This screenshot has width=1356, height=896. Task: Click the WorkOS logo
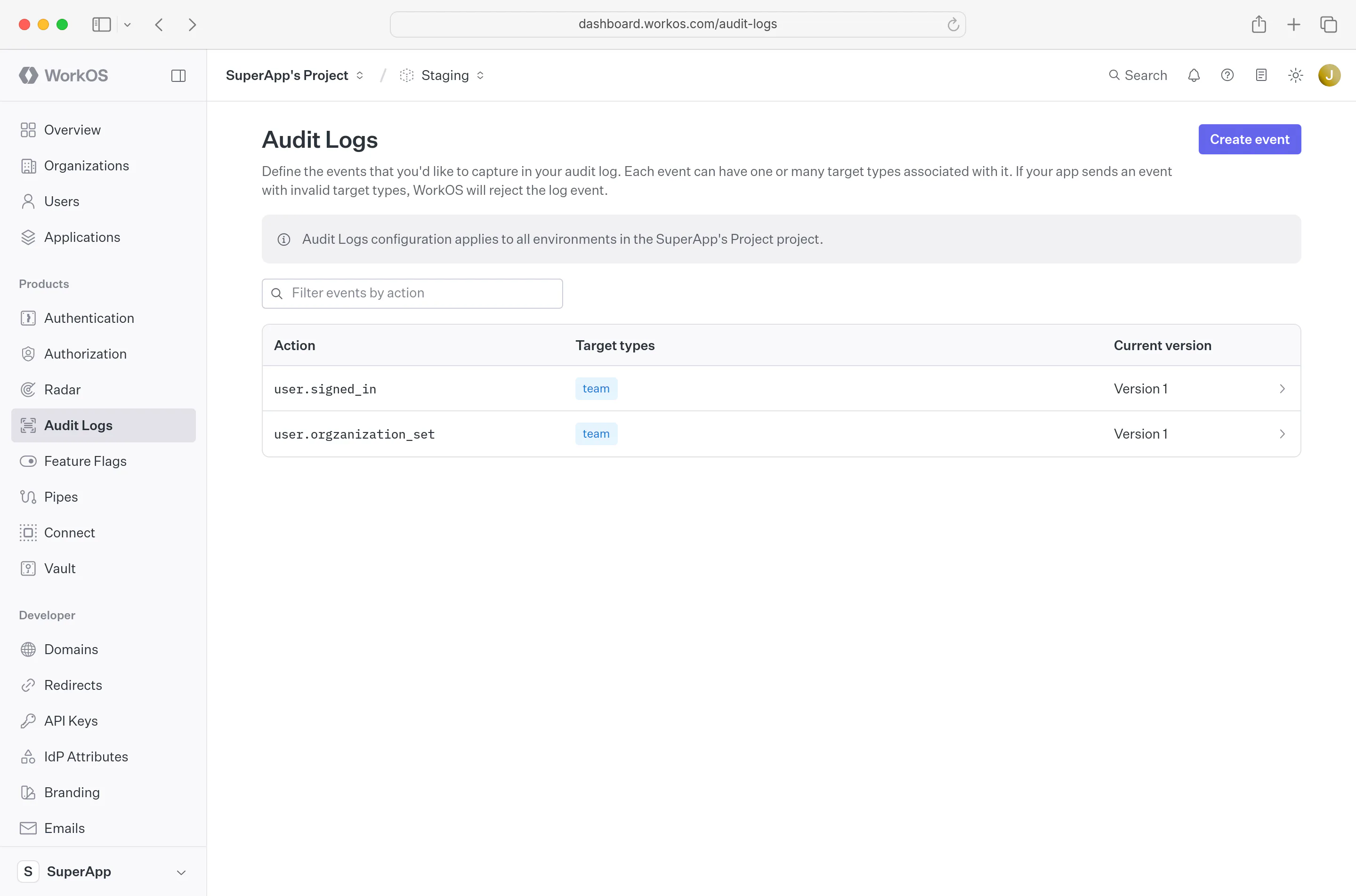tap(64, 75)
